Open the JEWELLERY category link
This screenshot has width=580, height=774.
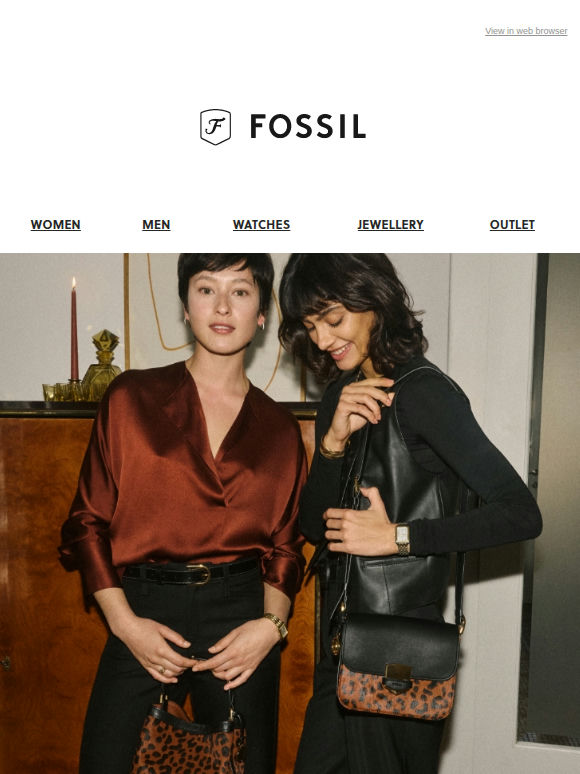[390, 225]
